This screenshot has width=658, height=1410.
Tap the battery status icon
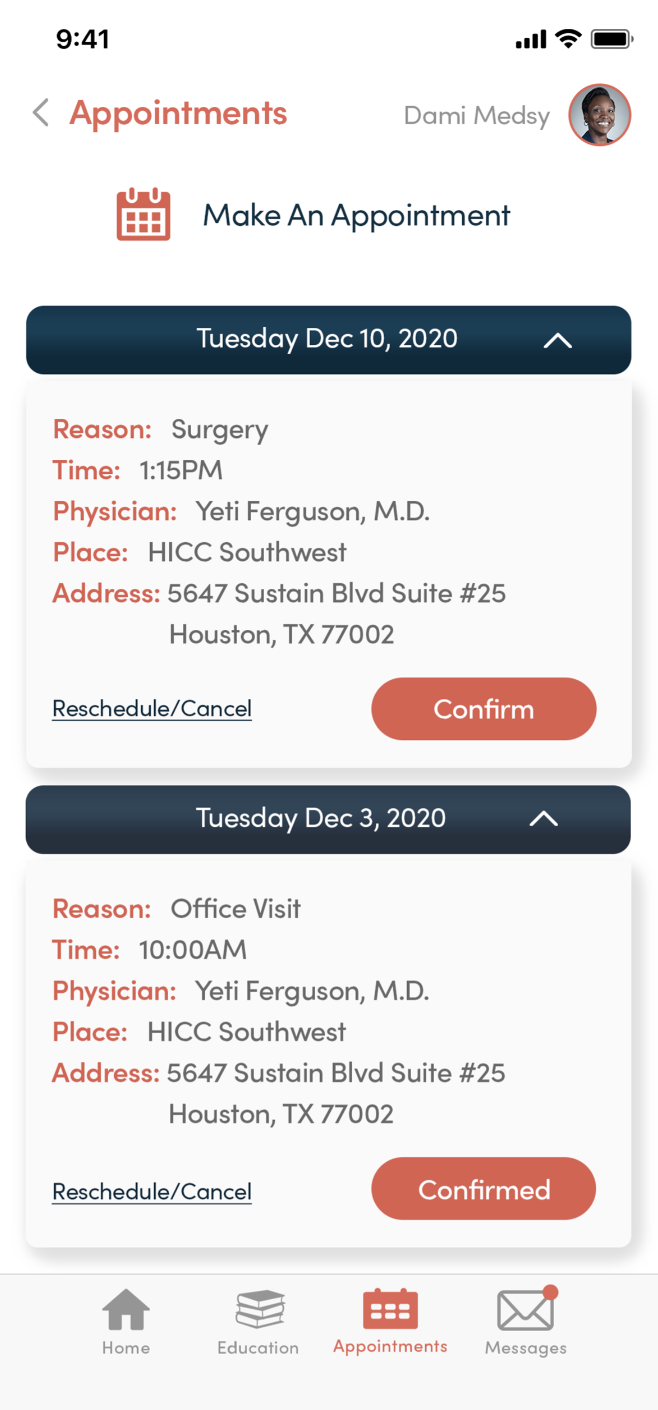(x=611, y=39)
